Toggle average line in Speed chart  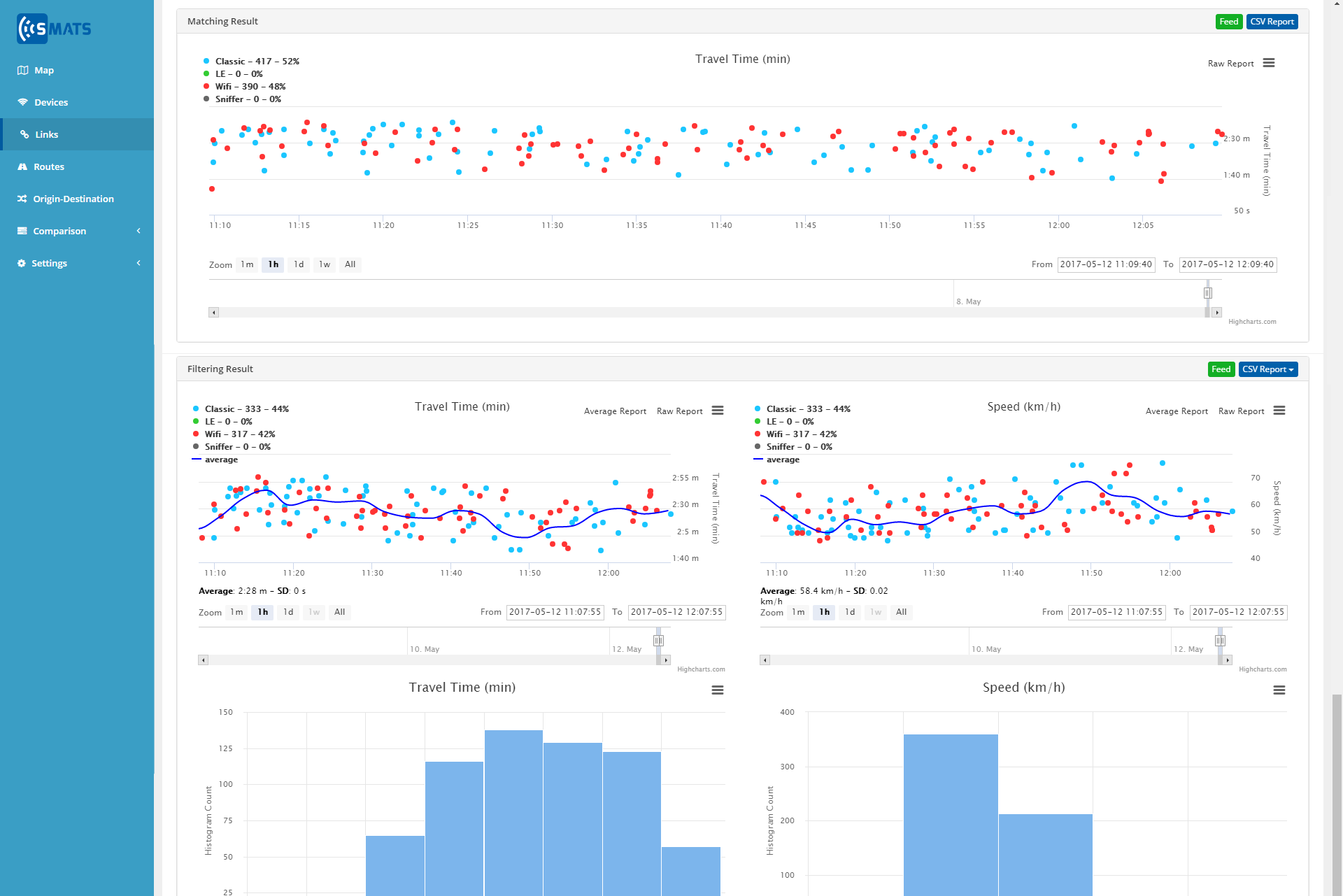coord(776,460)
